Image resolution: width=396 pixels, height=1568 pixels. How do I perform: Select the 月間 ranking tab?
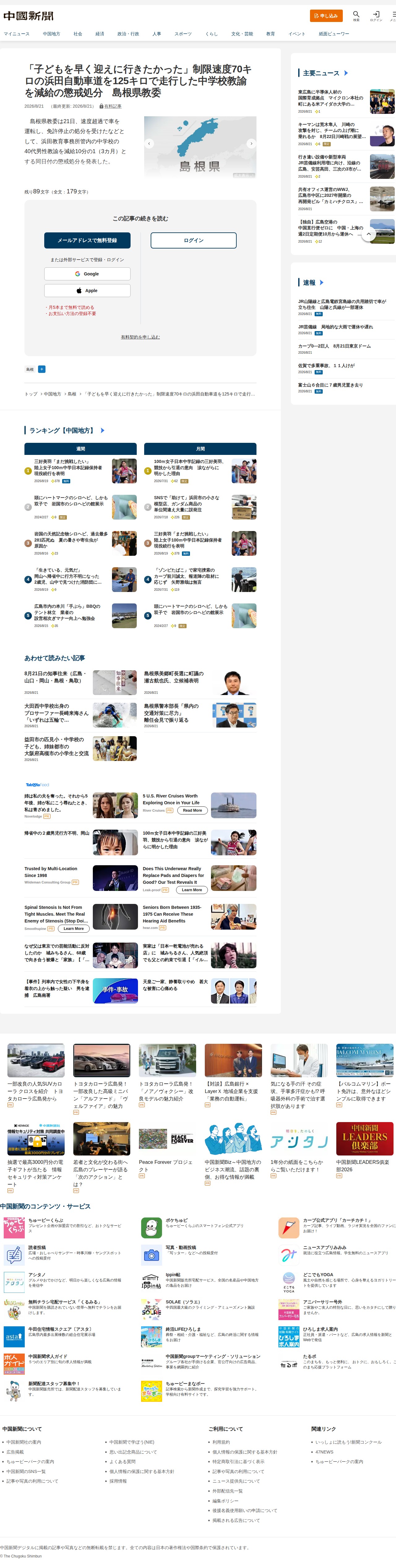point(200,449)
